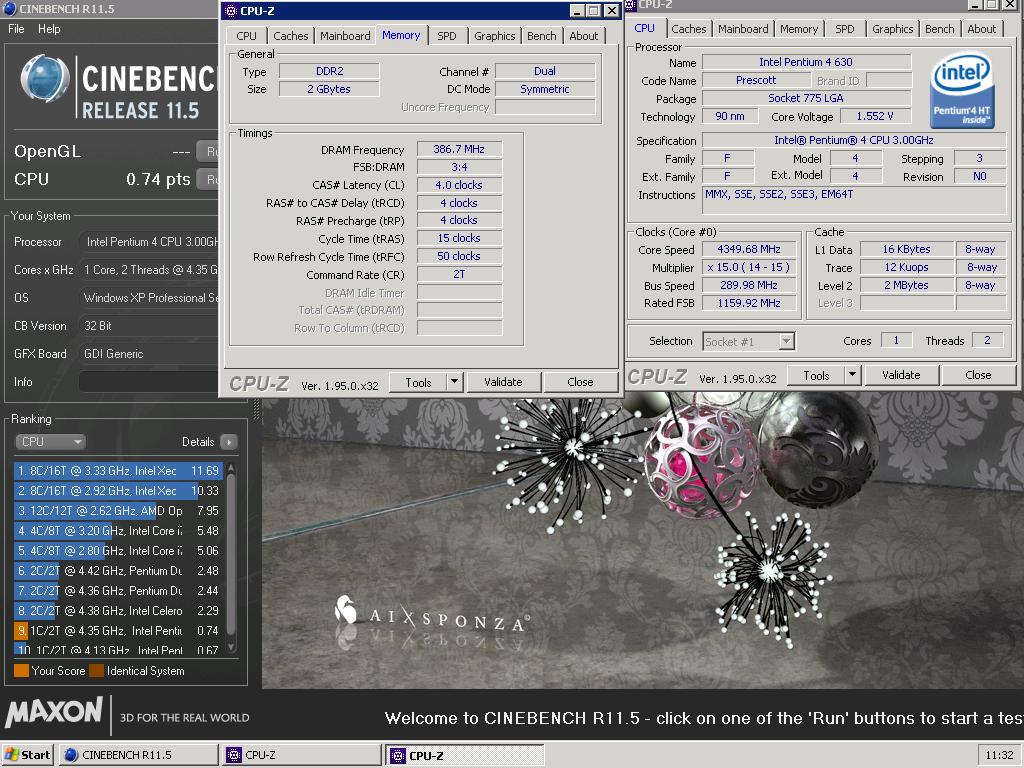The height and width of the screenshot is (768, 1024).
Task: Switch to Caches tab in Memory CPU-Z window
Action: (291, 36)
